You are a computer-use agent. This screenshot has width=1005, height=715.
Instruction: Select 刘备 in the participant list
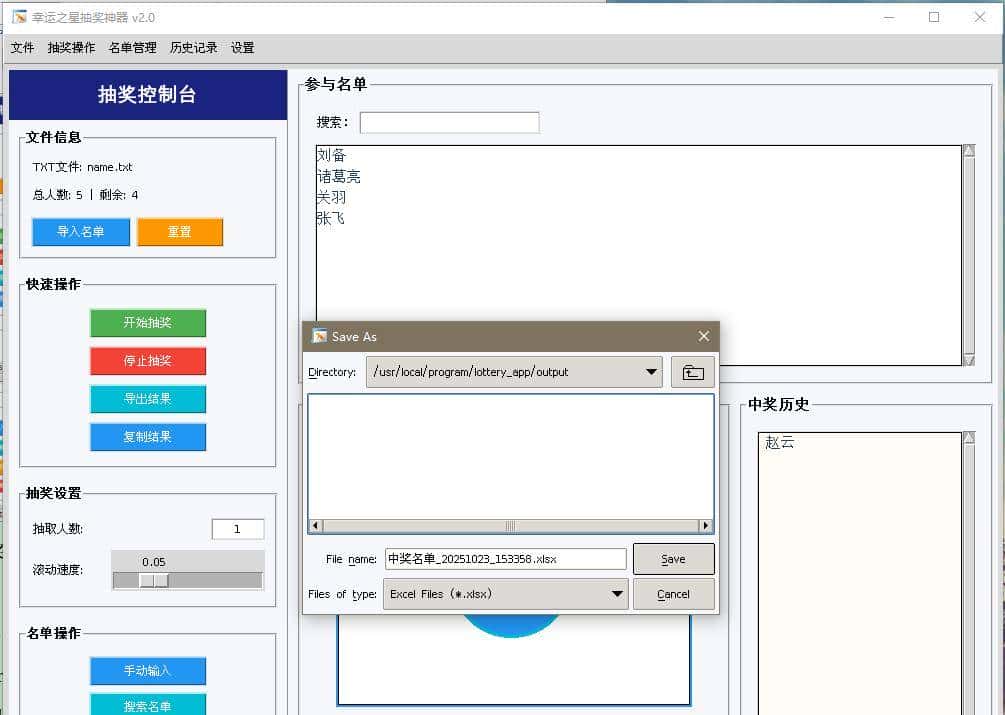[x=330, y=155]
